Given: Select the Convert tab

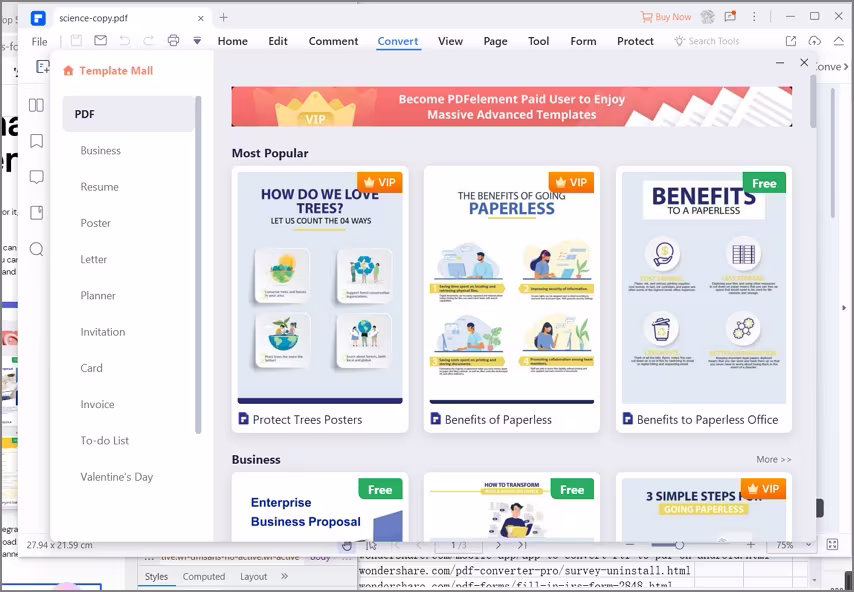Looking at the screenshot, I should (x=398, y=41).
